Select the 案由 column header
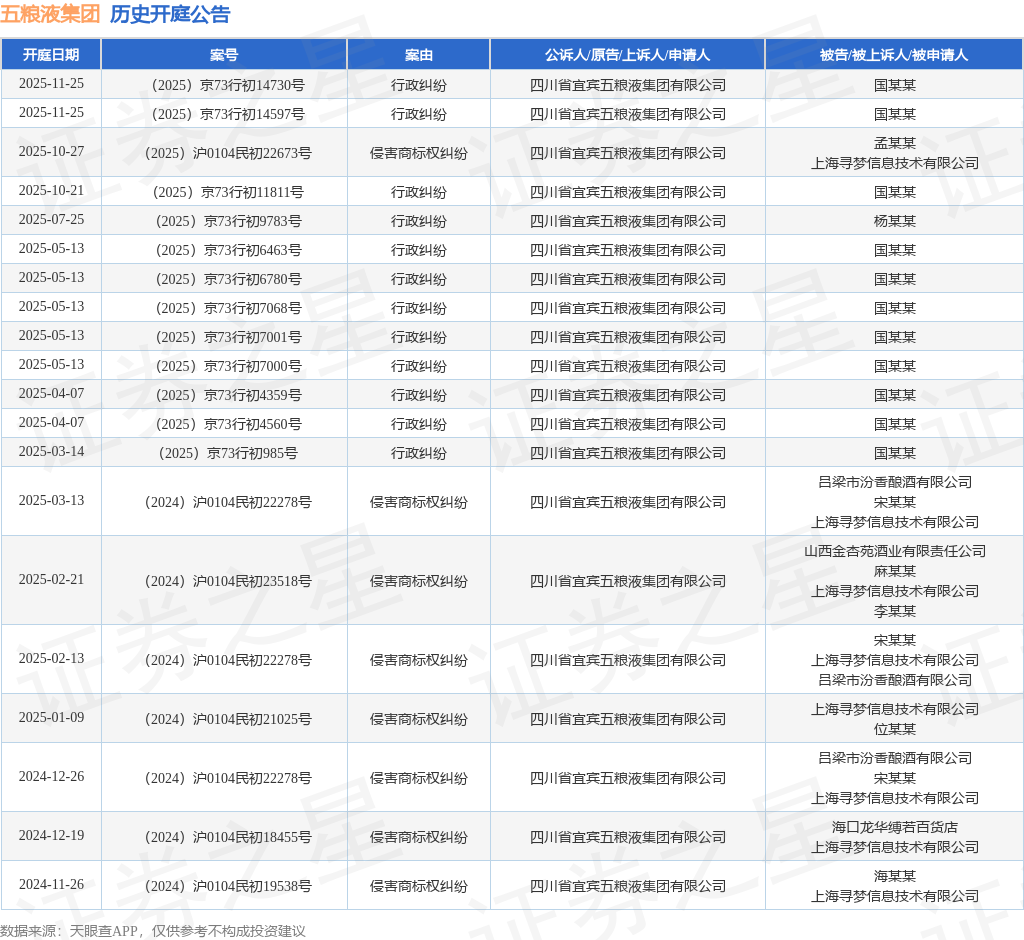Screen dimensions: 1024x940 tap(419, 55)
